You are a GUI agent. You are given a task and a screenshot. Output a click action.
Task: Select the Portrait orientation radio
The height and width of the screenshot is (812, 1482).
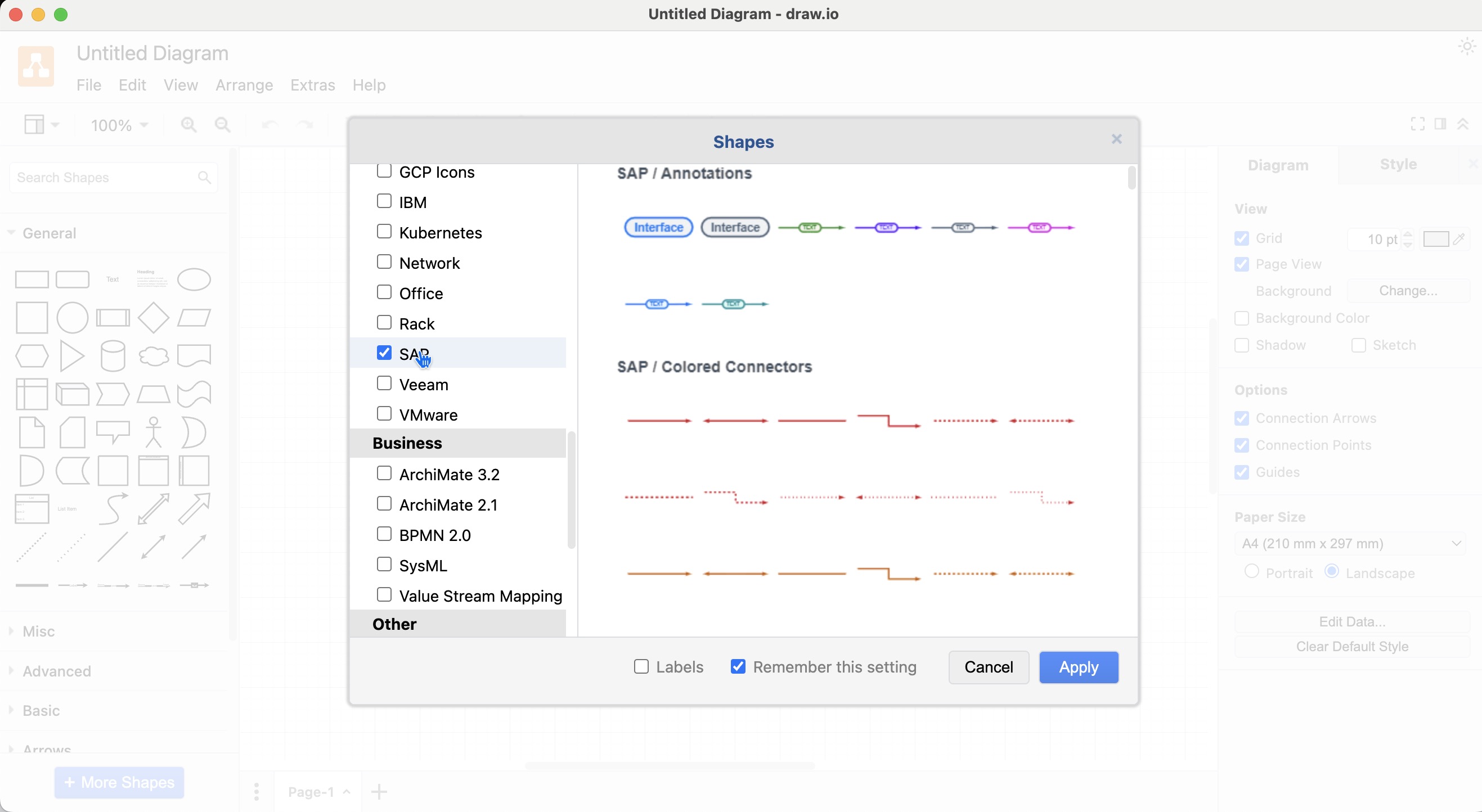pos(1251,572)
